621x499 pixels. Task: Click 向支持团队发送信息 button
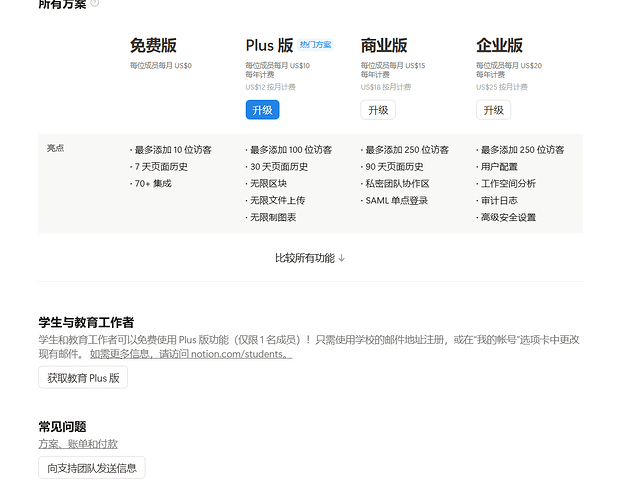(92, 468)
